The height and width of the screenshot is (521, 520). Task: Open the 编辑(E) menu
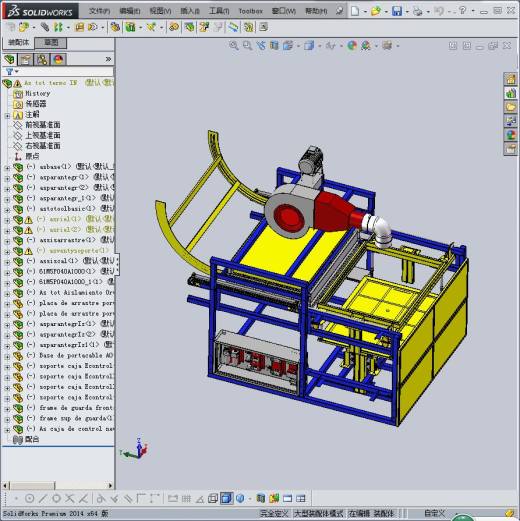(130, 11)
